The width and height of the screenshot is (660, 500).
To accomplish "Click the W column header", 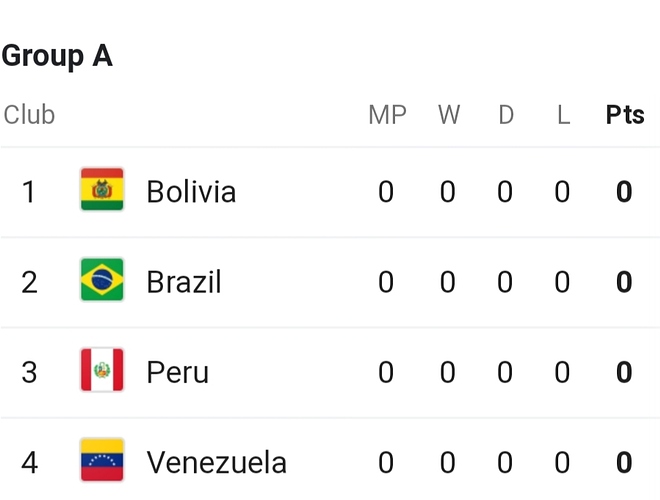I will click(x=449, y=114).
